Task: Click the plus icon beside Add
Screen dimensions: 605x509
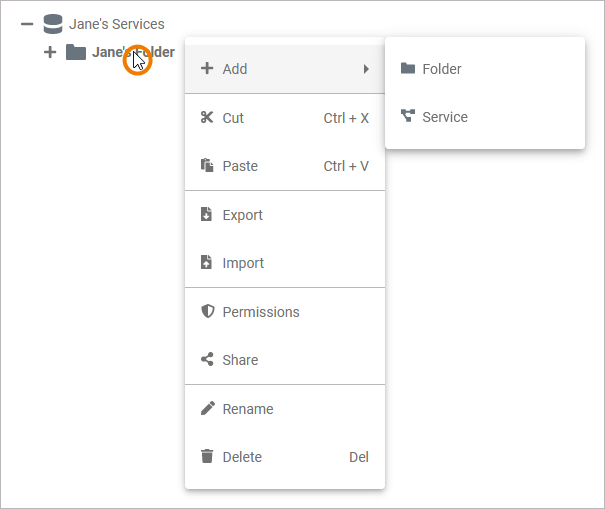Action: tap(207, 69)
